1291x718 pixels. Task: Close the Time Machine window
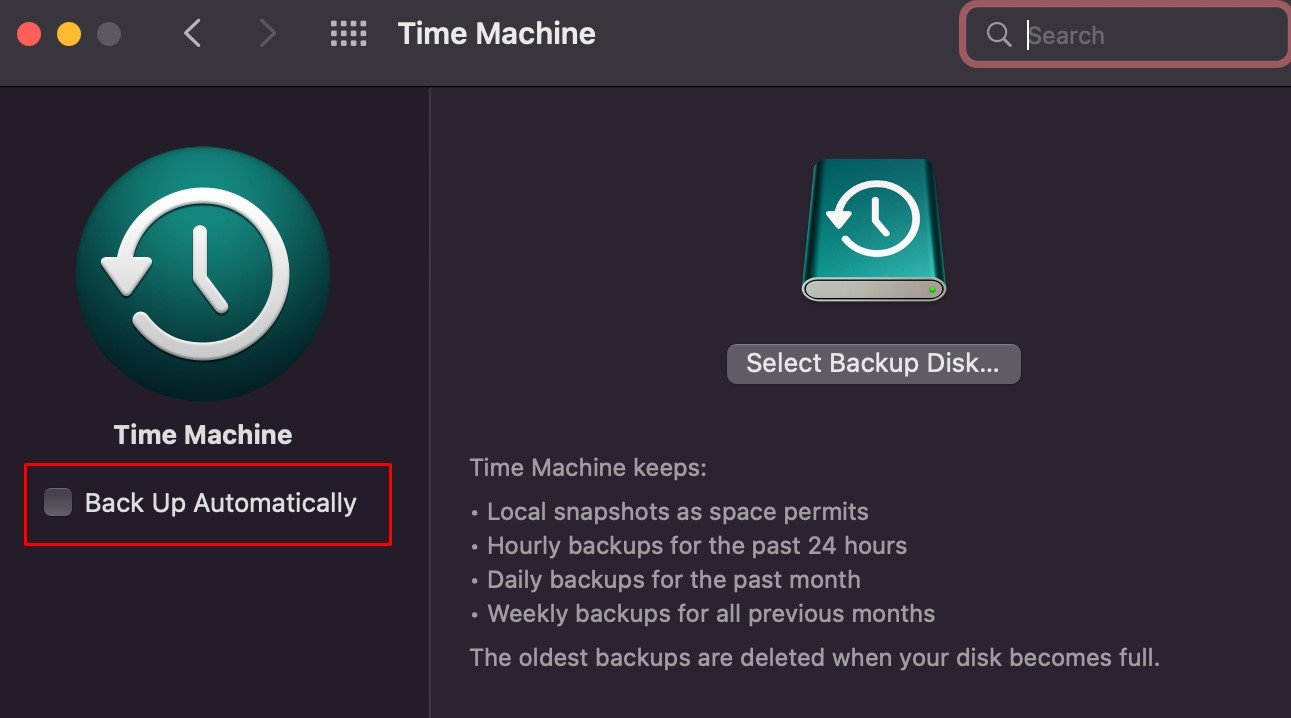pos(29,34)
